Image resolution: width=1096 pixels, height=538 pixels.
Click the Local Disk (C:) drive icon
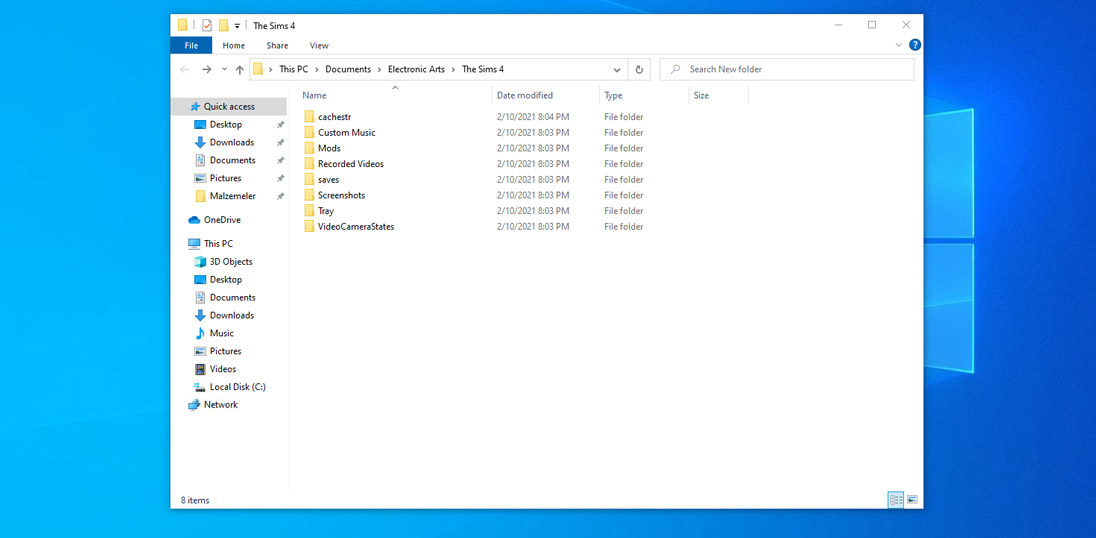pos(199,387)
